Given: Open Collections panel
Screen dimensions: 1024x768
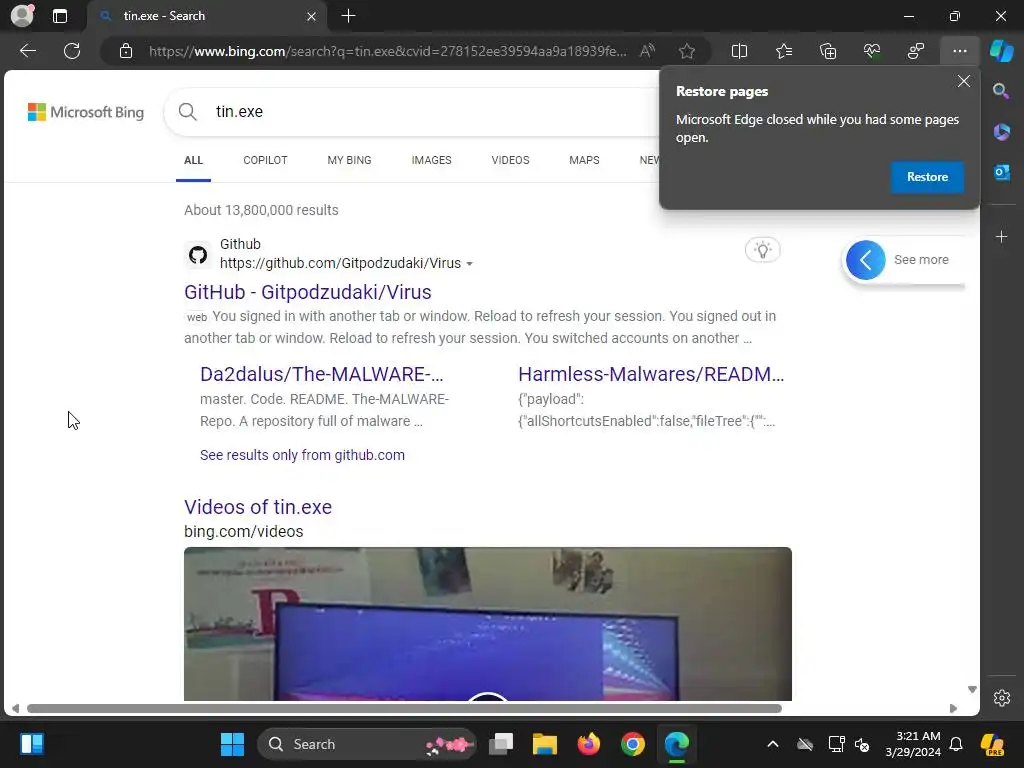Looking at the screenshot, I should pos(827,51).
